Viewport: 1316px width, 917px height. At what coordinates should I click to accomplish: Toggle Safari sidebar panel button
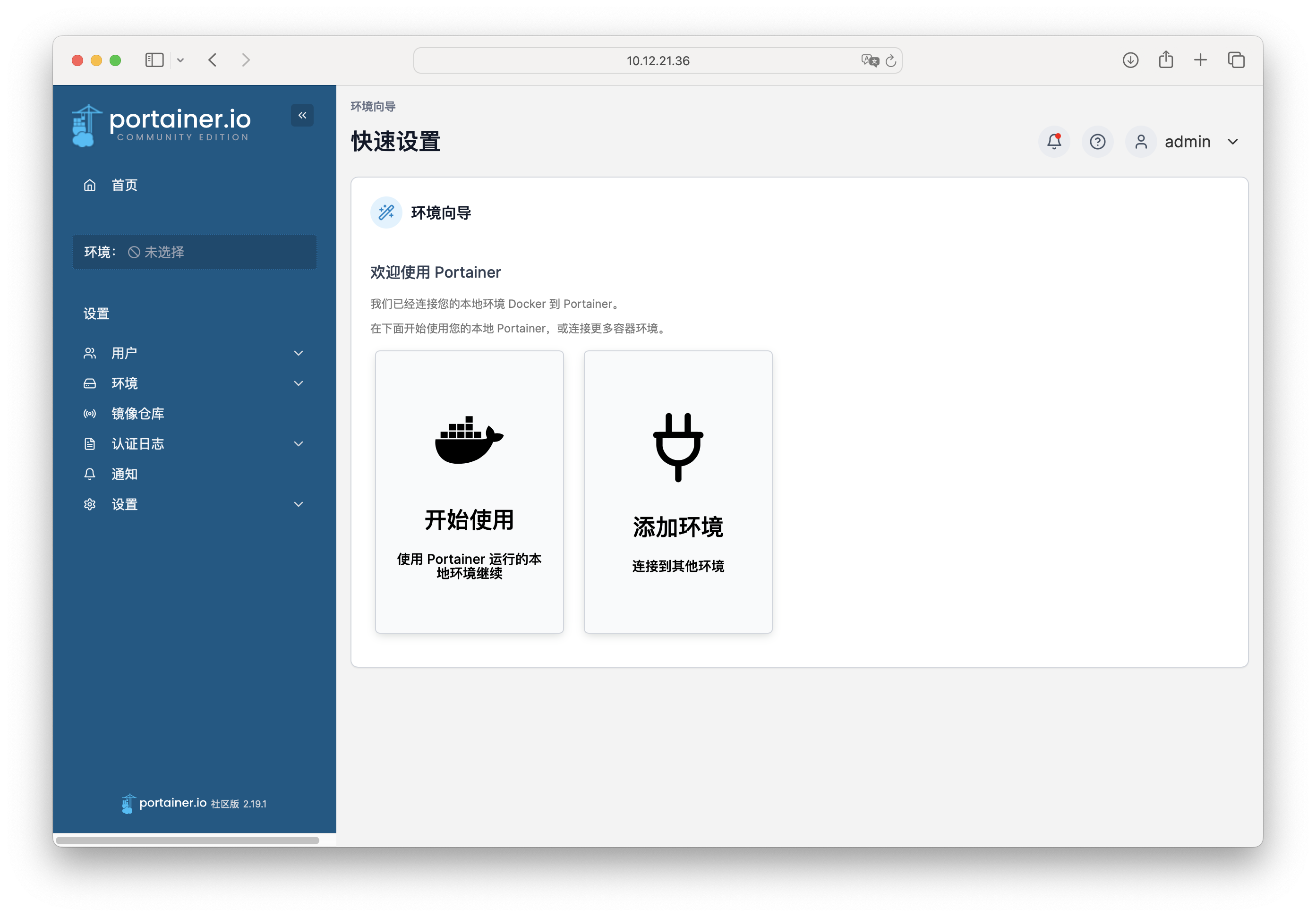tap(155, 60)
